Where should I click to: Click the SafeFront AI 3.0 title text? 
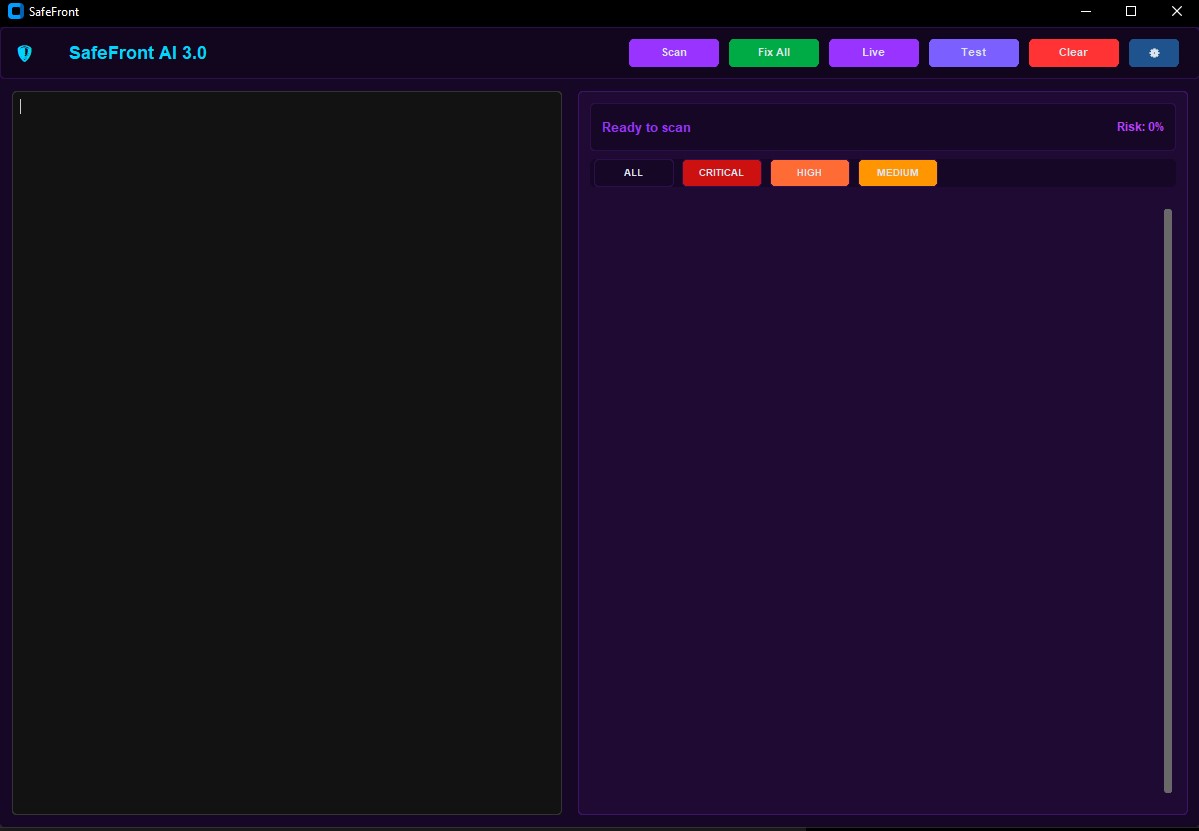pos(137,52)
